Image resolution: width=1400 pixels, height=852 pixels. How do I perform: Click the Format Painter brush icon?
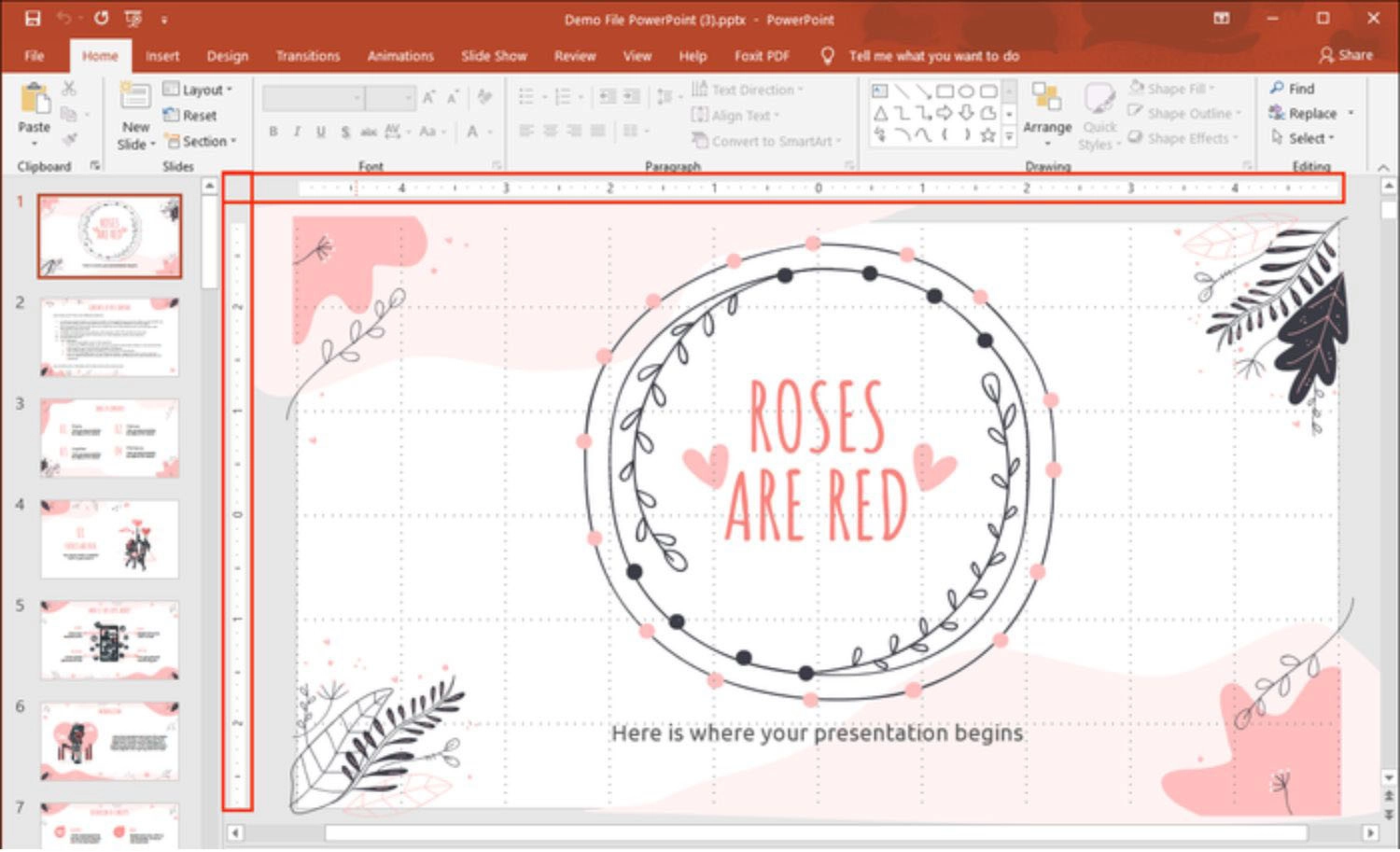pos(69,139)
